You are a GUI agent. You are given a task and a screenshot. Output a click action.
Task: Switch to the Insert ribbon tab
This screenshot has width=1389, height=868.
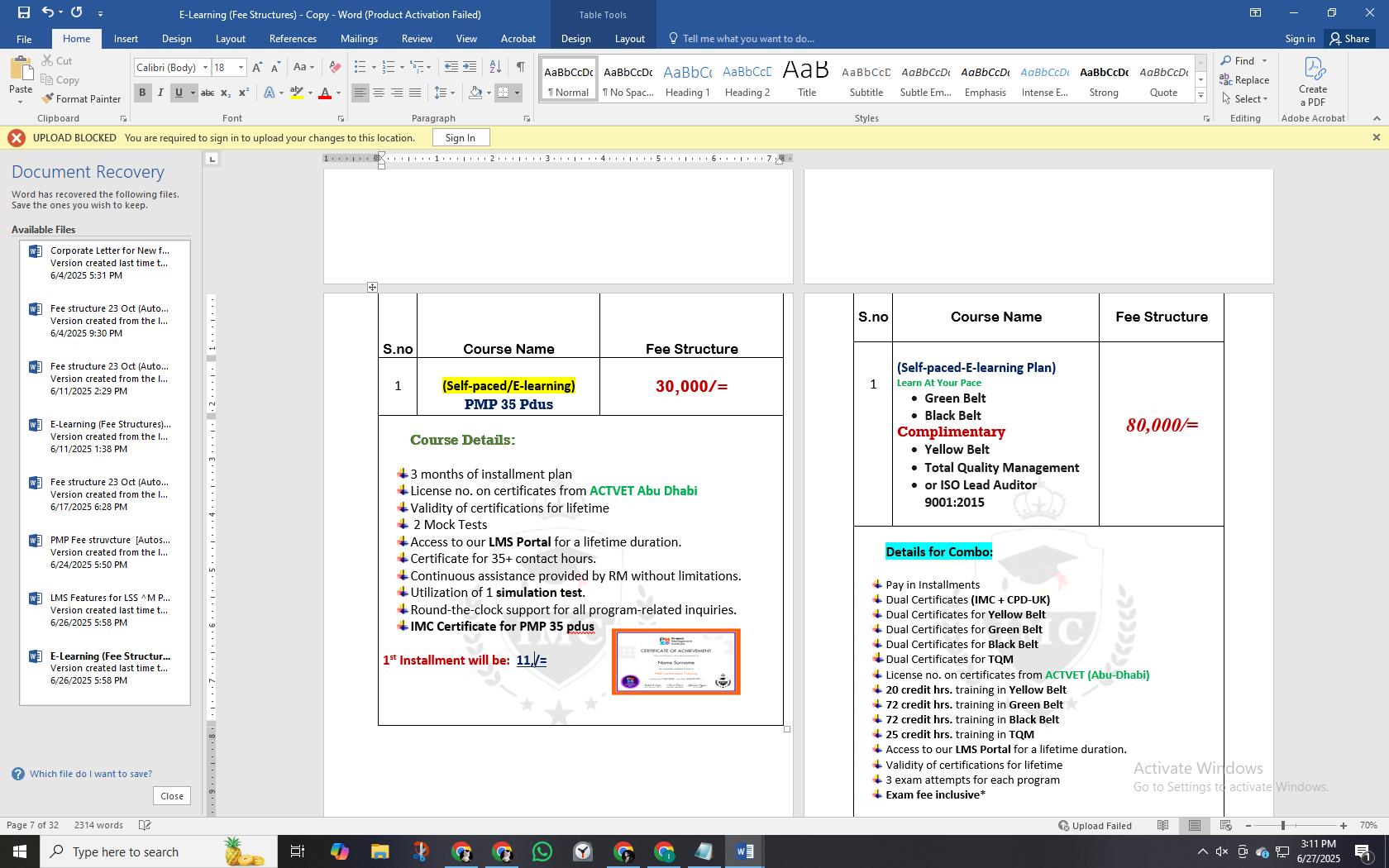point(126,39)
